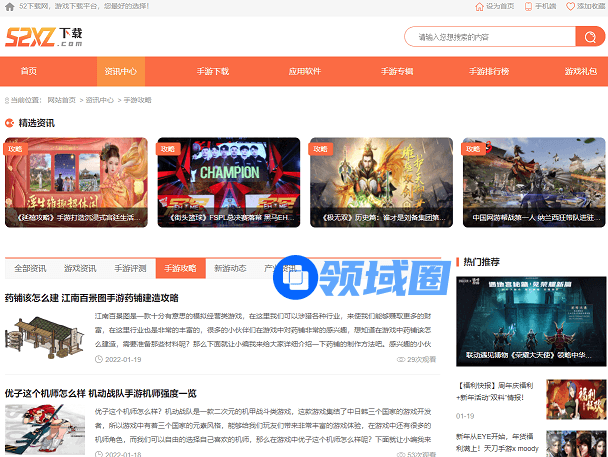Click the phone icon beside 手机端
Screen dimensions: 608x457
coord(527,6)
